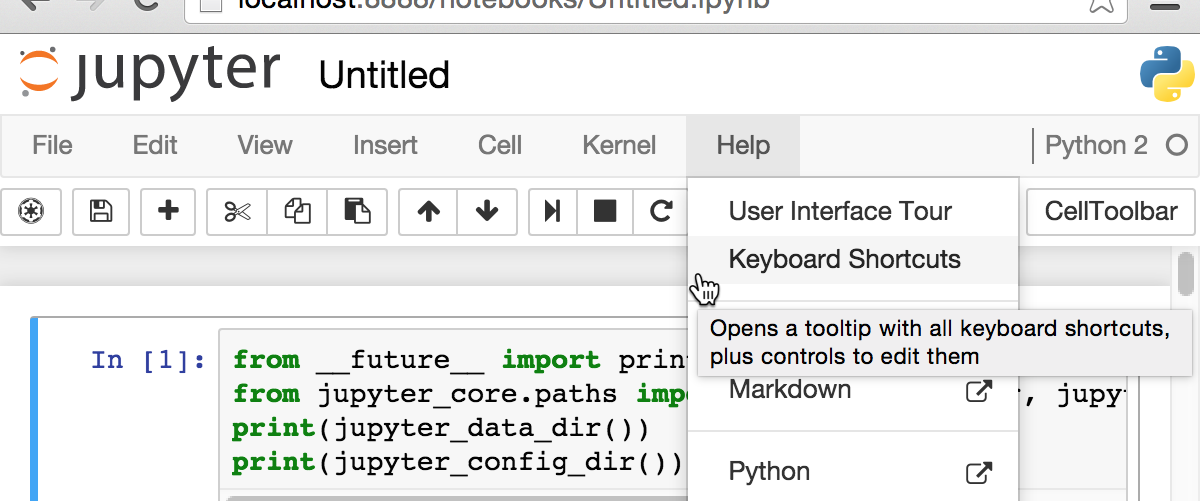
Task: Close the Help menu
Action: coord(743,145)
